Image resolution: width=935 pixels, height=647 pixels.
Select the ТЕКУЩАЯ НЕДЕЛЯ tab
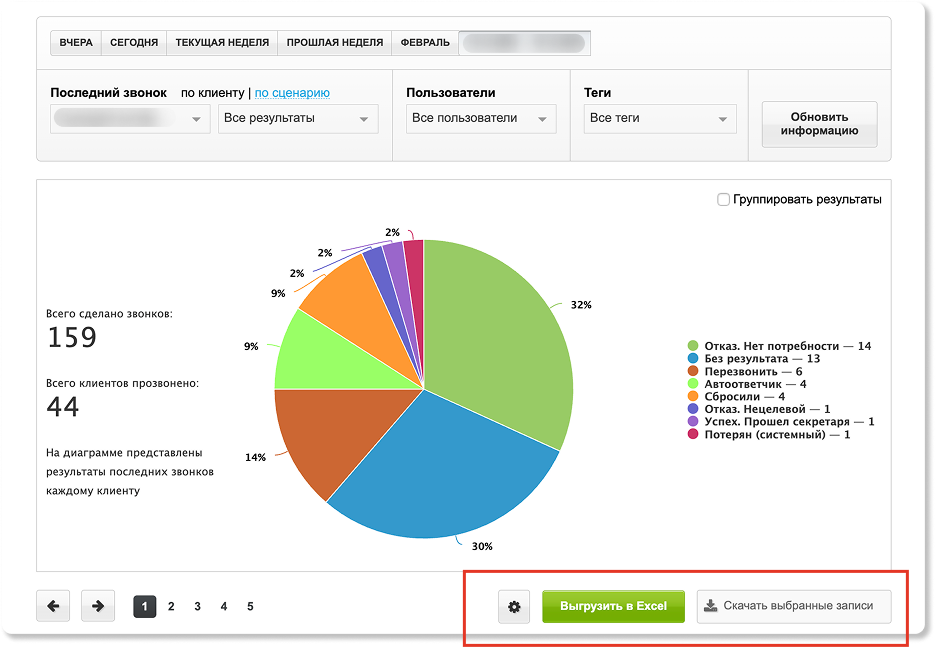coord(222,43)
